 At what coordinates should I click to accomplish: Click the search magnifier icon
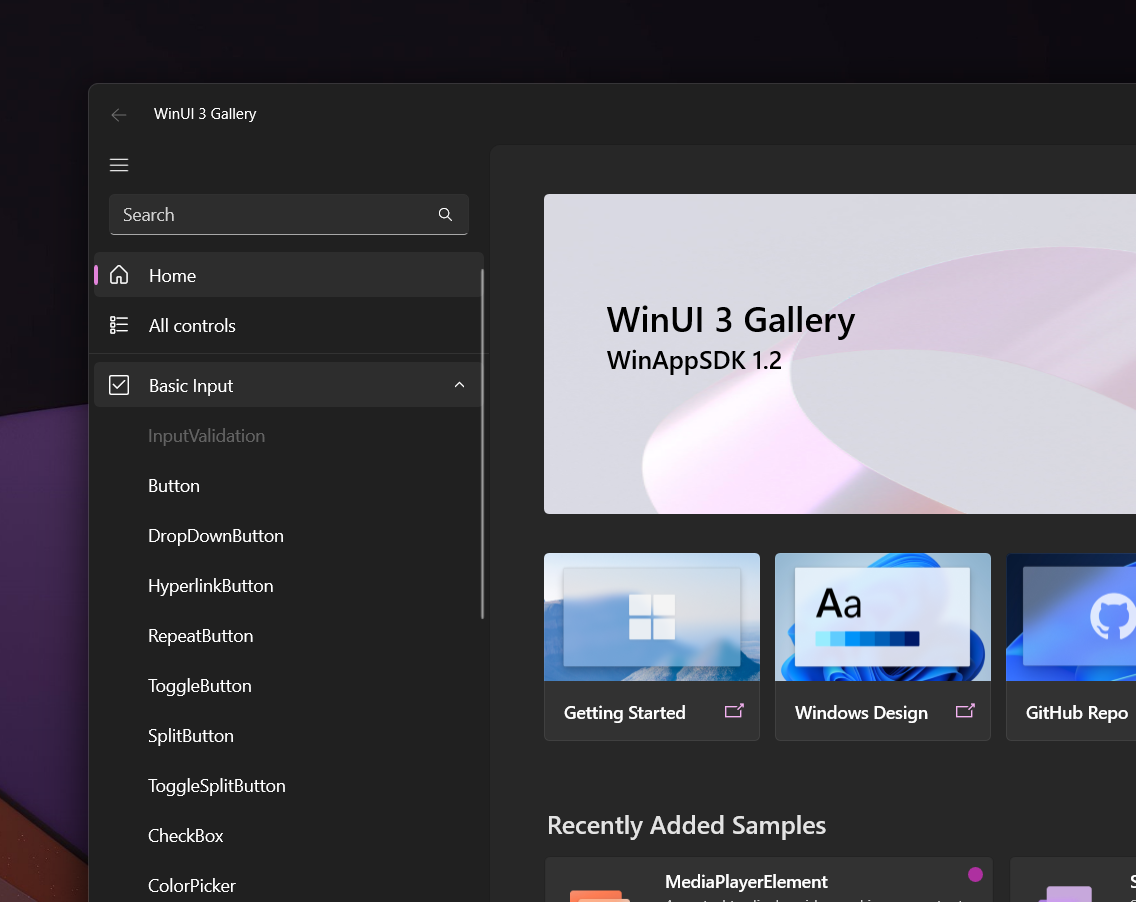tap(446, 214)
